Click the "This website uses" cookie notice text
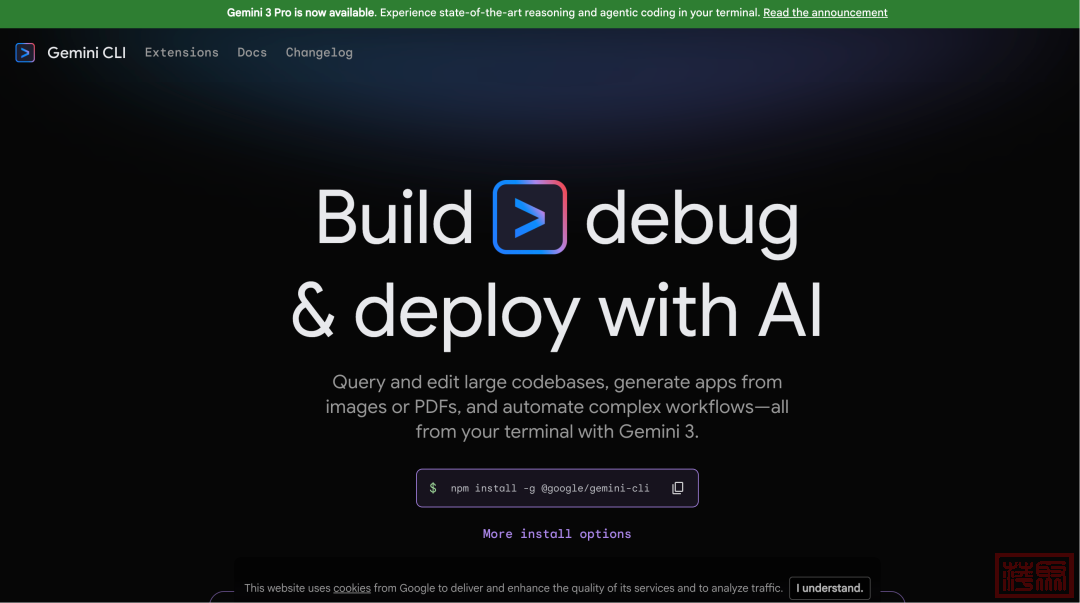Viewport: 1080px width, 603px height. 287,588
